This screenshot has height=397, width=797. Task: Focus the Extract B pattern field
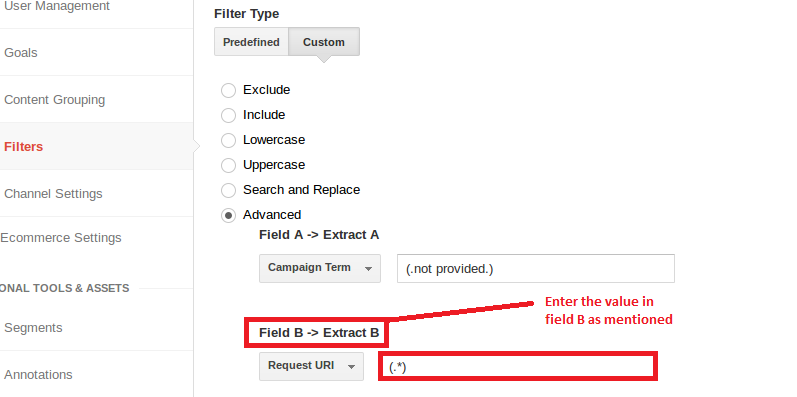point(518,366)
